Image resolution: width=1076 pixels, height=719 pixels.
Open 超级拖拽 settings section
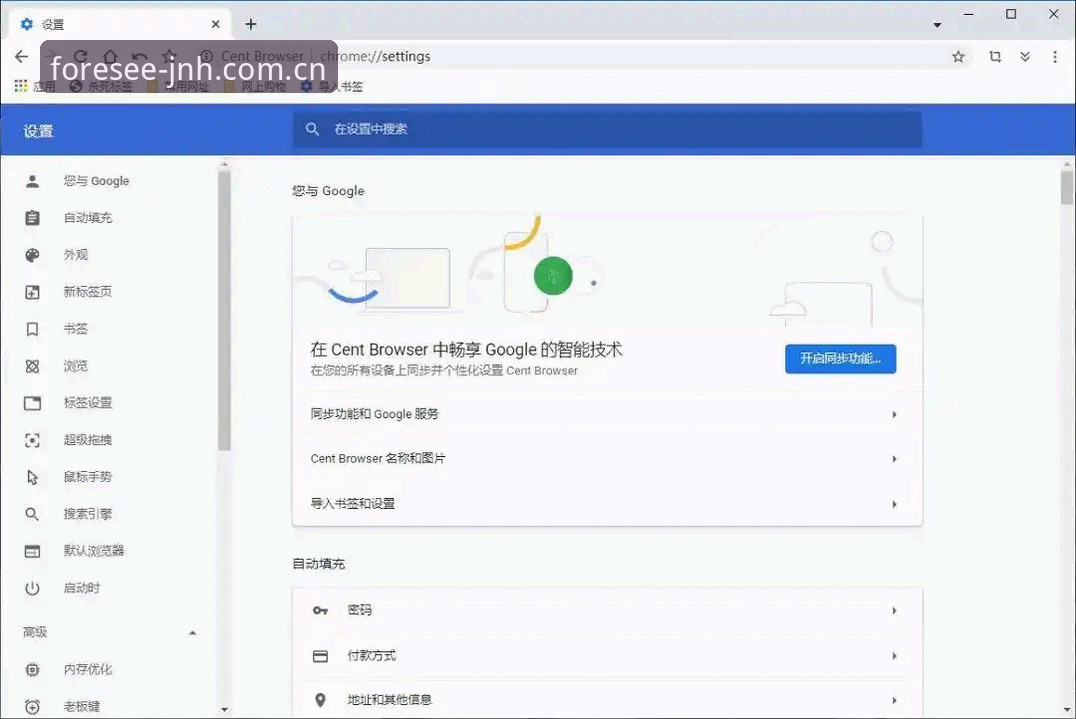[x=88, y=440]
